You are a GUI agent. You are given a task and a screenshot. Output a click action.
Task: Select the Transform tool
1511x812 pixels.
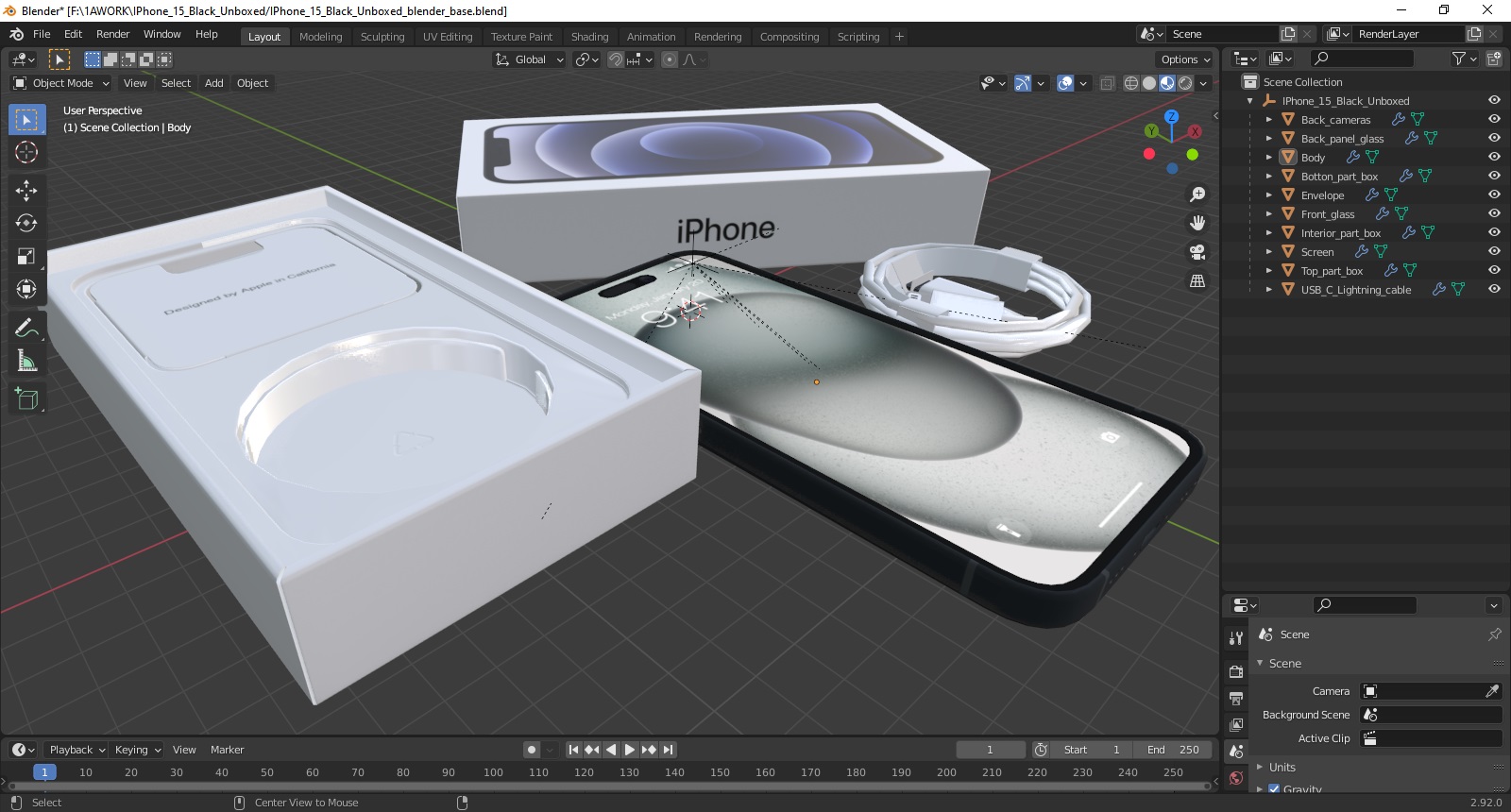tap(26, 289)
